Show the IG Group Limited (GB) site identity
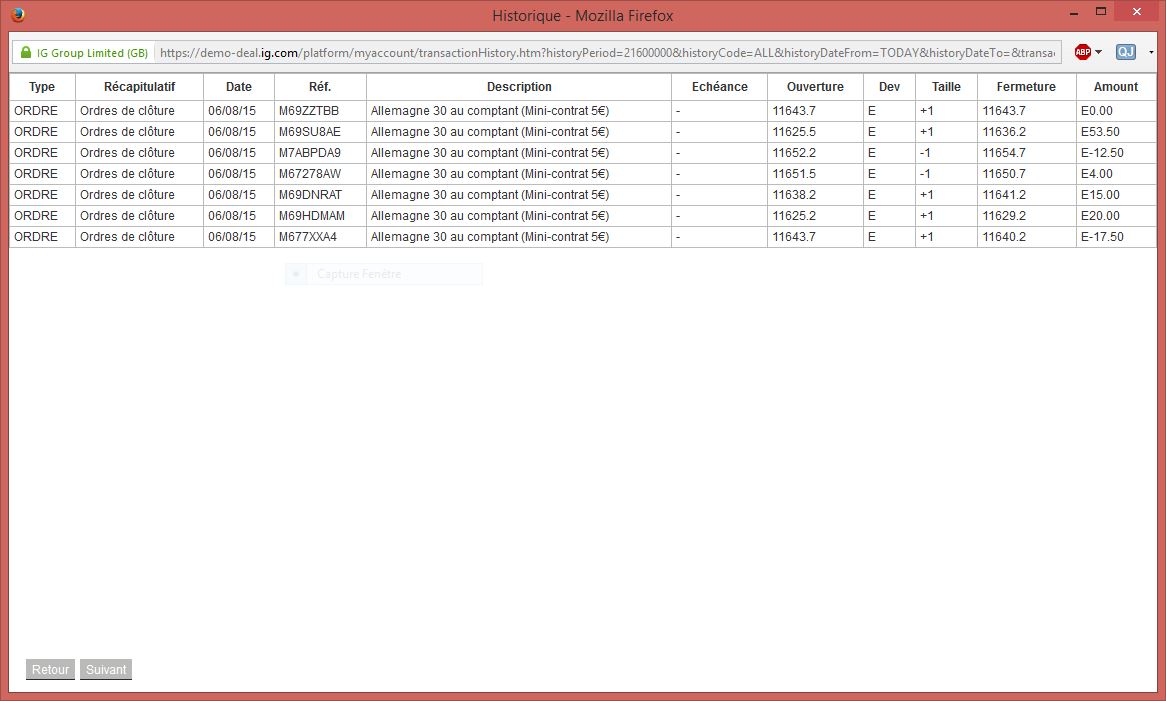This screenshot has height=701, width=1166. pos(84,53)
